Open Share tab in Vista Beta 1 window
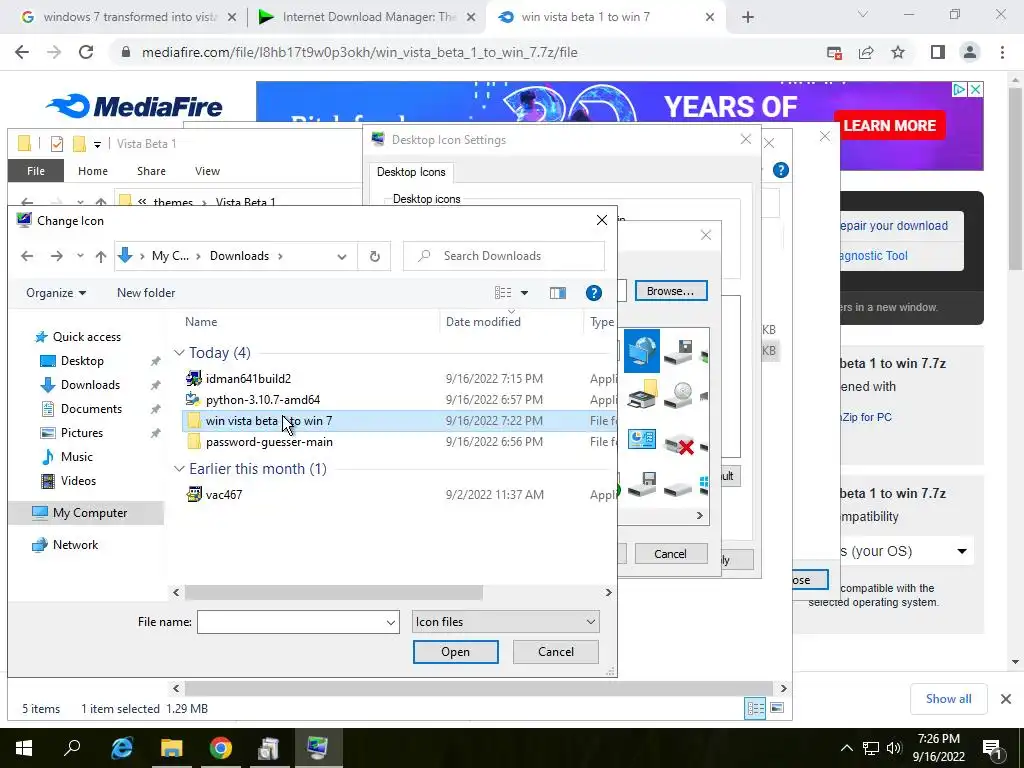Screen dimensions: 1024x768 [151, 171]
